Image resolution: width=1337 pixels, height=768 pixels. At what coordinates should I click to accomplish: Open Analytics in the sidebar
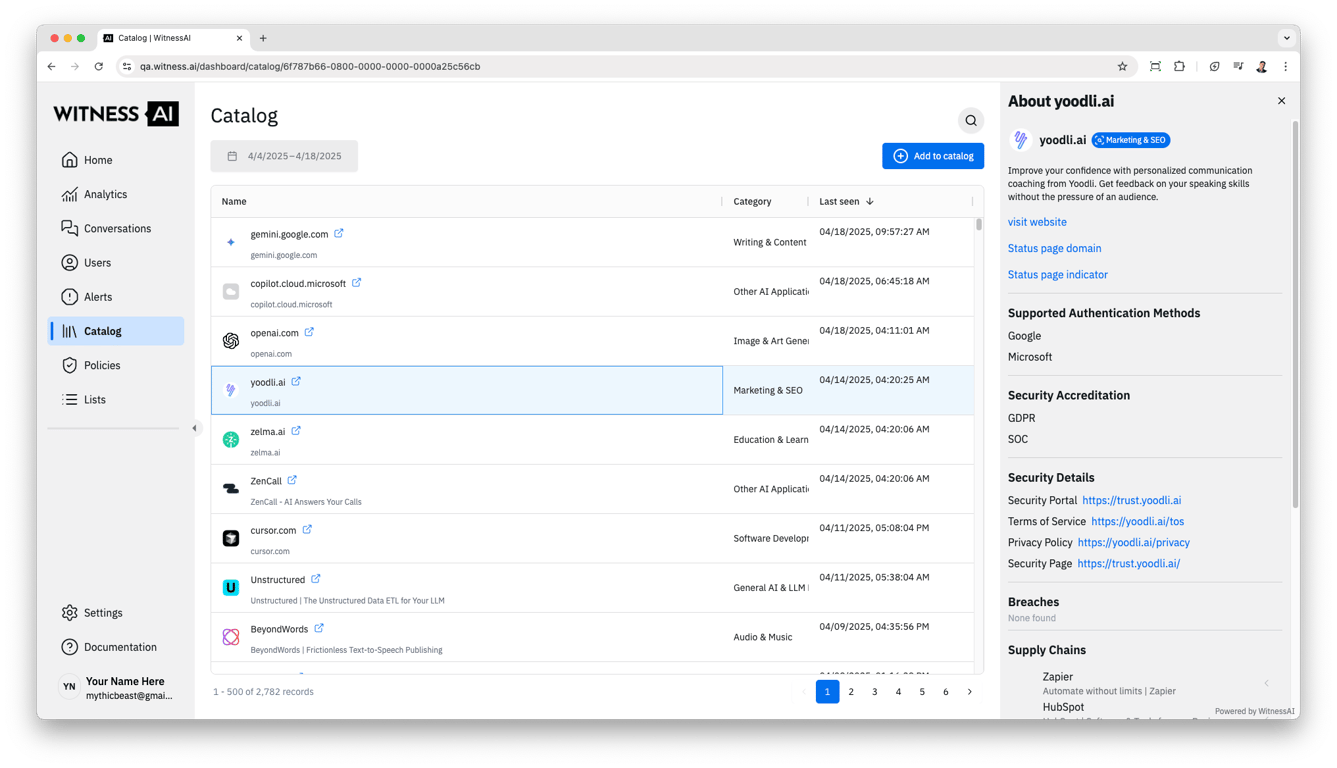tap(116, 194)
